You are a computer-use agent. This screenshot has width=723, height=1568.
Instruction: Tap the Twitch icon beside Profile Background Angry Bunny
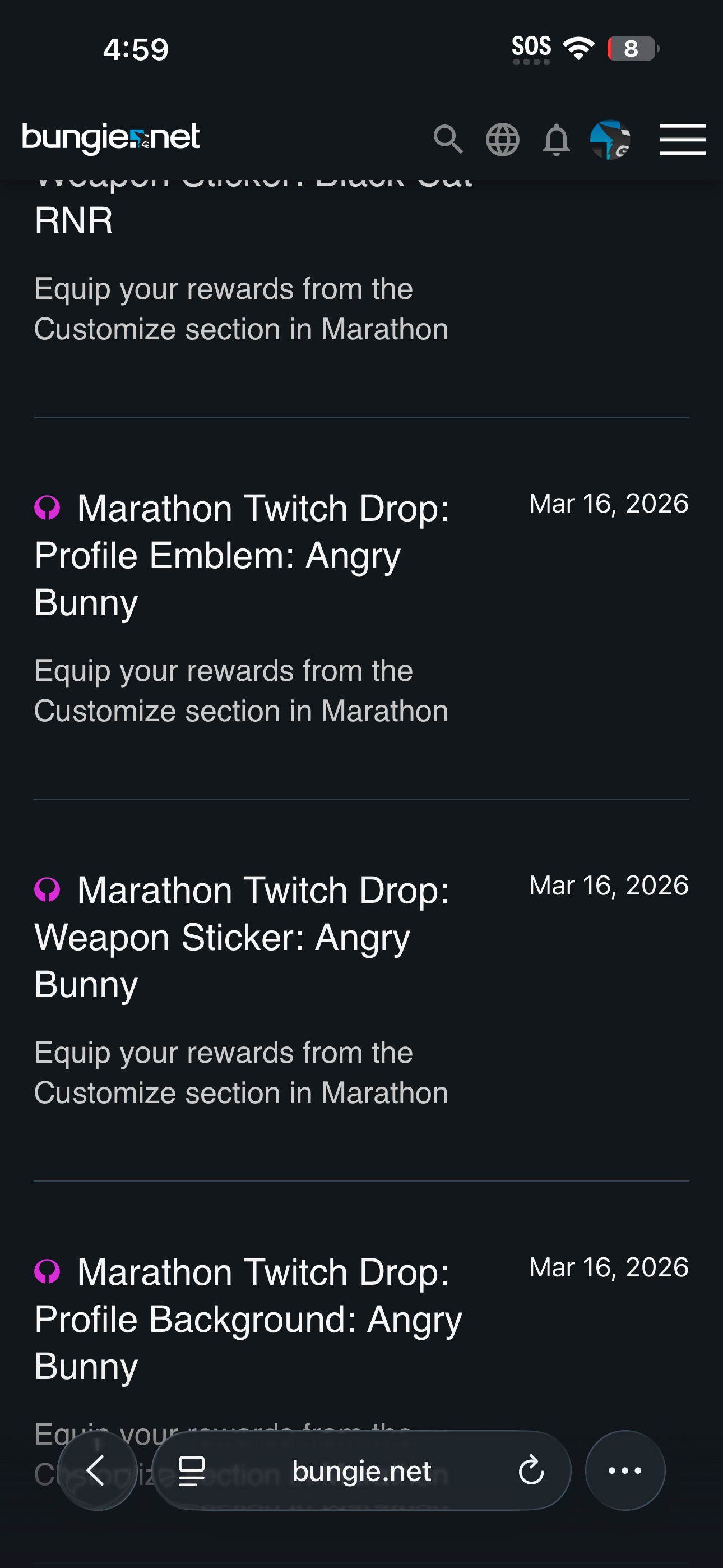click(x=48, y=1271)
